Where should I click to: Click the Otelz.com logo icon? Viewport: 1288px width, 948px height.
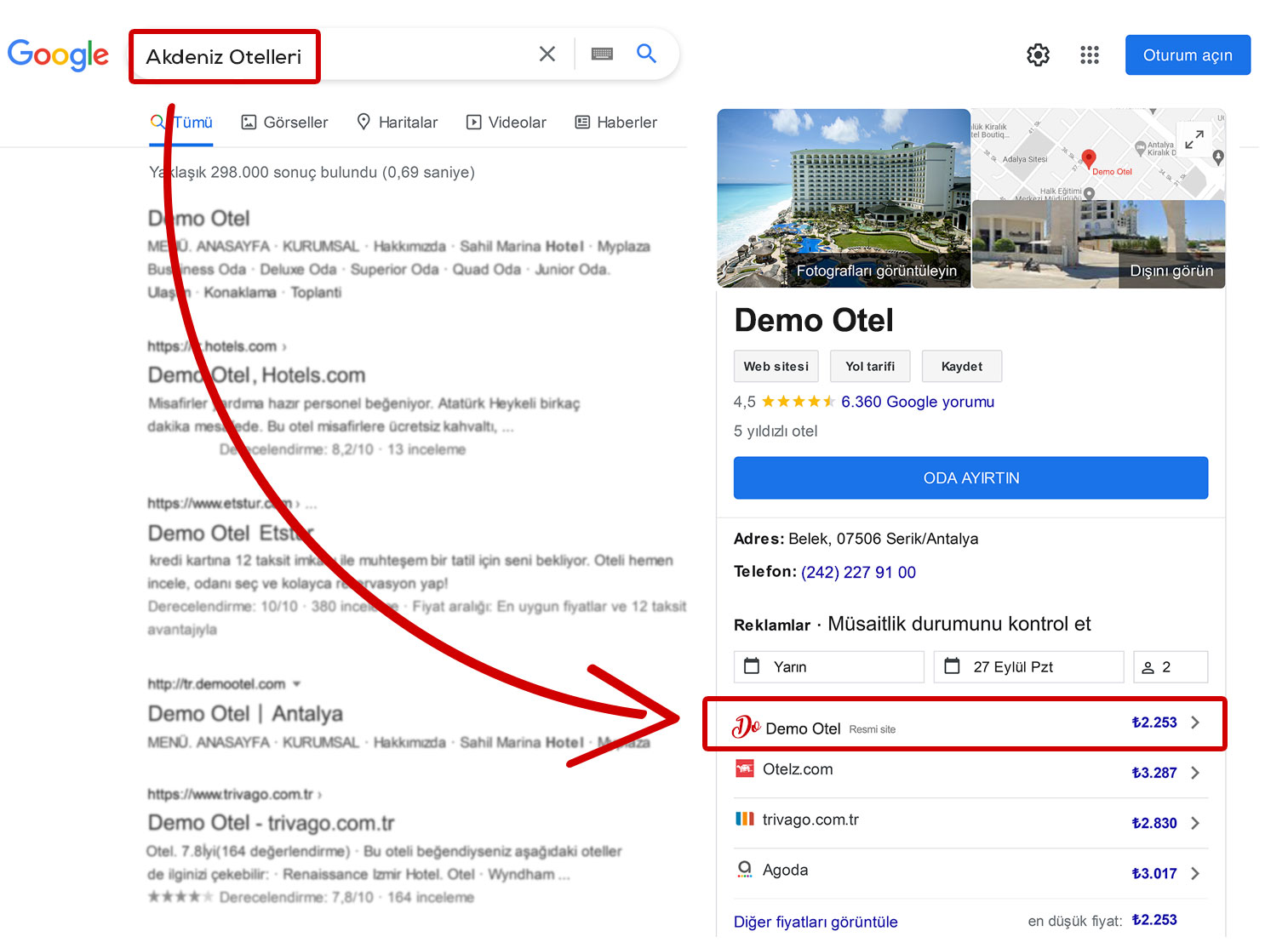pyautogui.click(x=745, y=768)
